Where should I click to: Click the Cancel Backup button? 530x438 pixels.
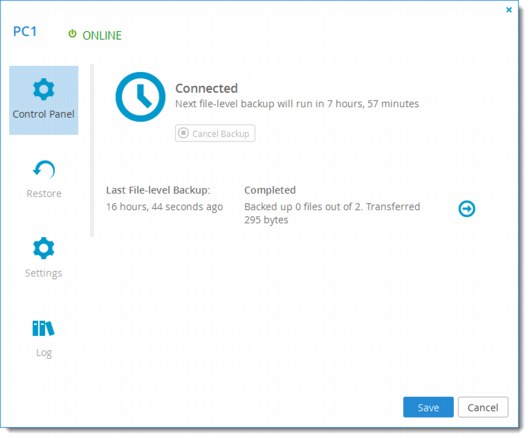pyautogui.click(x=215, y=133)
